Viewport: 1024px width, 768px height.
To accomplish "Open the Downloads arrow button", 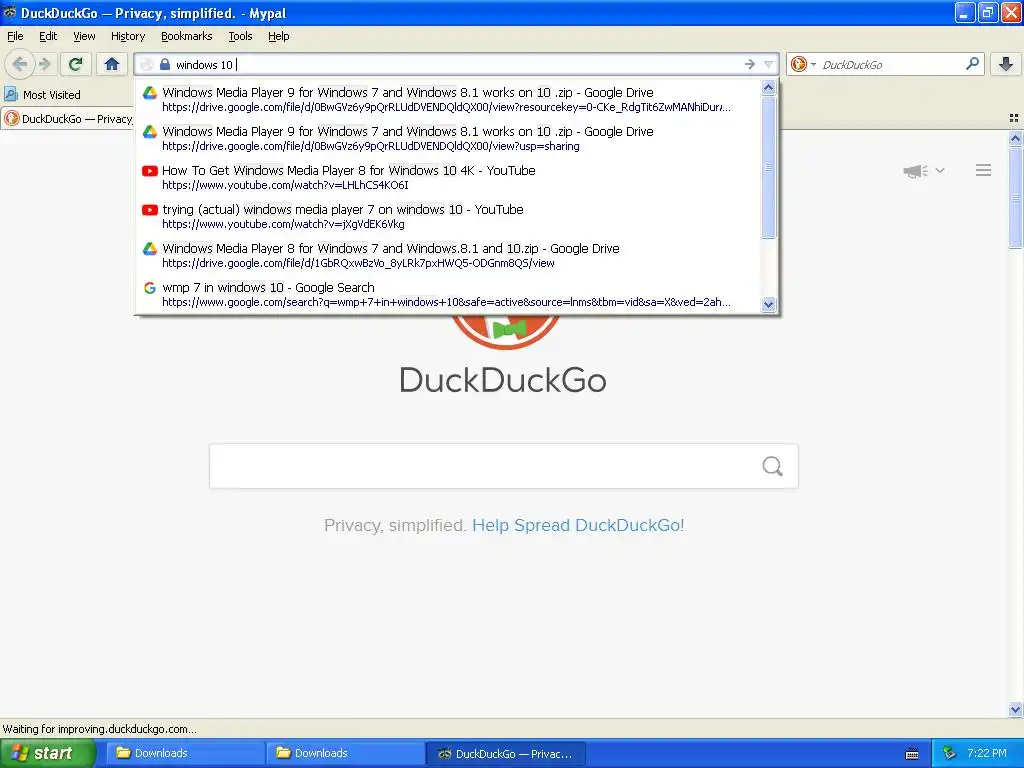I will (x=1006, y=64).
